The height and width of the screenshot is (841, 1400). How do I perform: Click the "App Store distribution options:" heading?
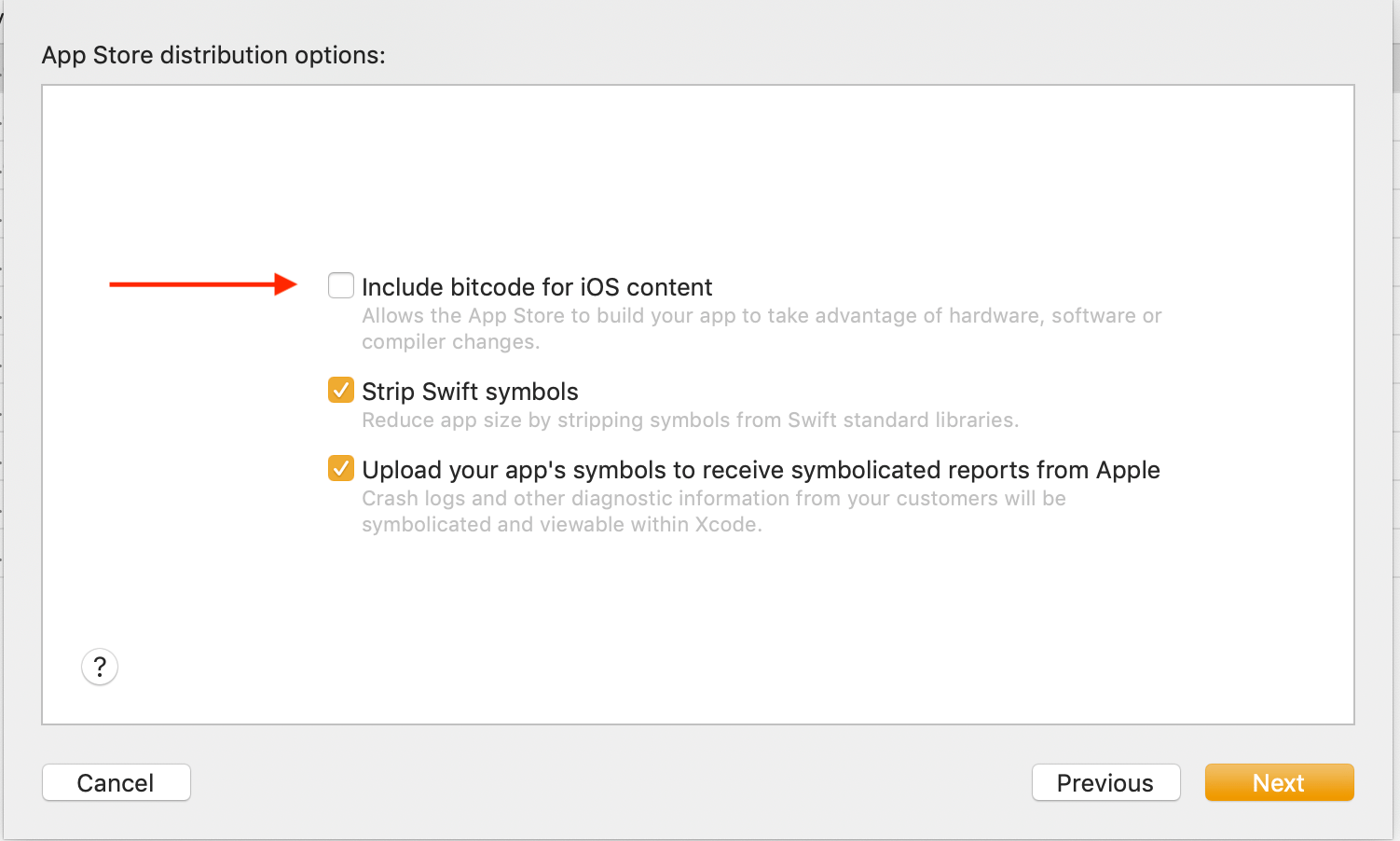coord(213,55)
